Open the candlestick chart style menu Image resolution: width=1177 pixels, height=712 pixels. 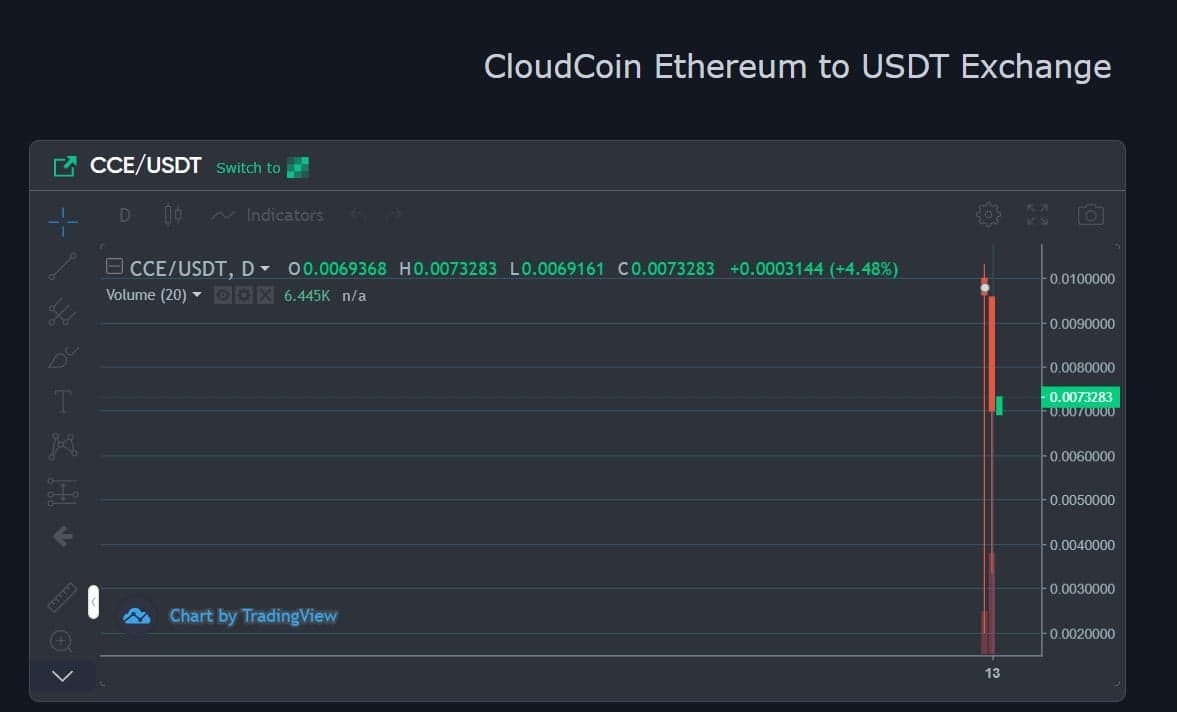point(171,214)
